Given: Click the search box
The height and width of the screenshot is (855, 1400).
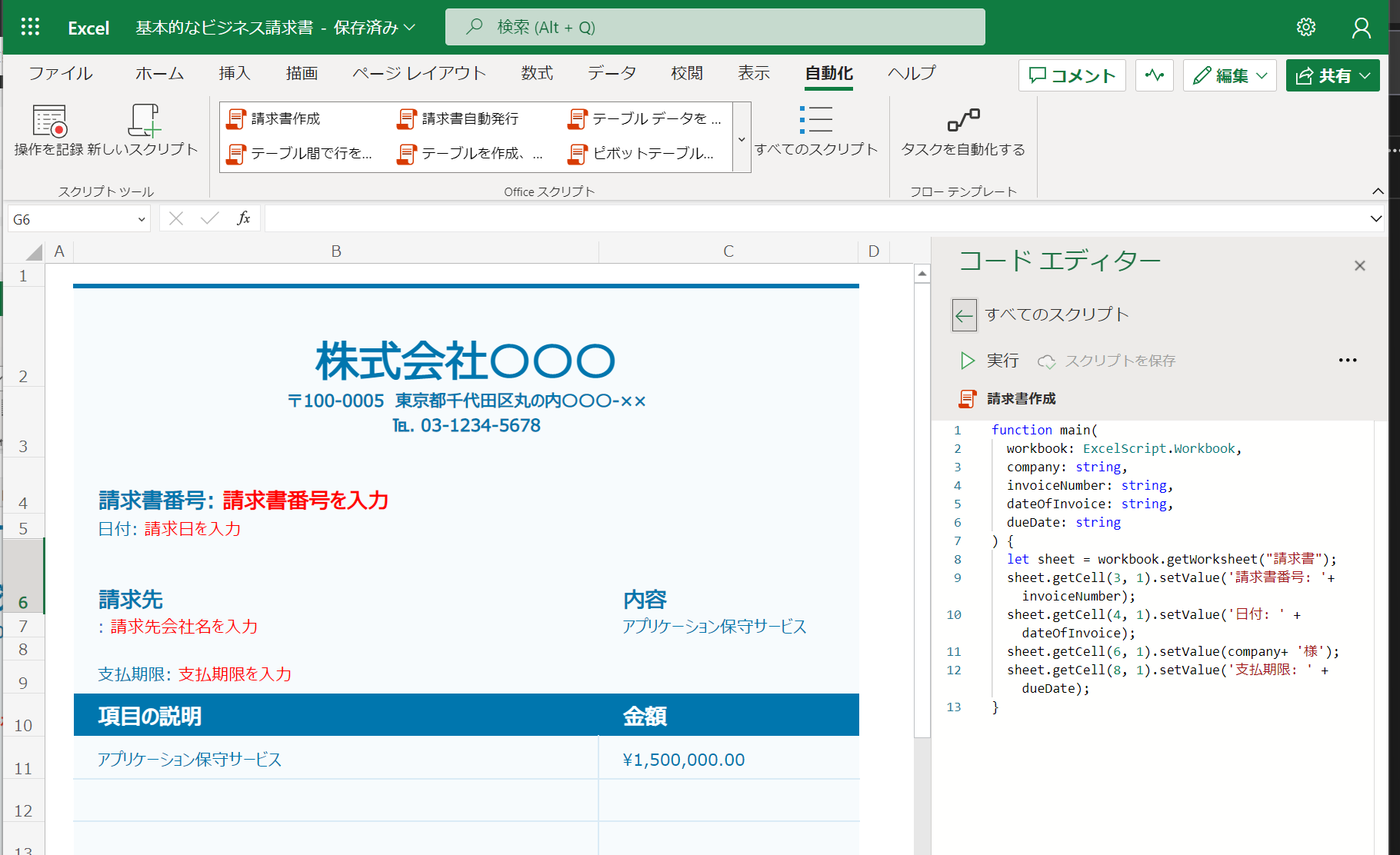Looking at the screenshot, I should click(x=715, y=27).
